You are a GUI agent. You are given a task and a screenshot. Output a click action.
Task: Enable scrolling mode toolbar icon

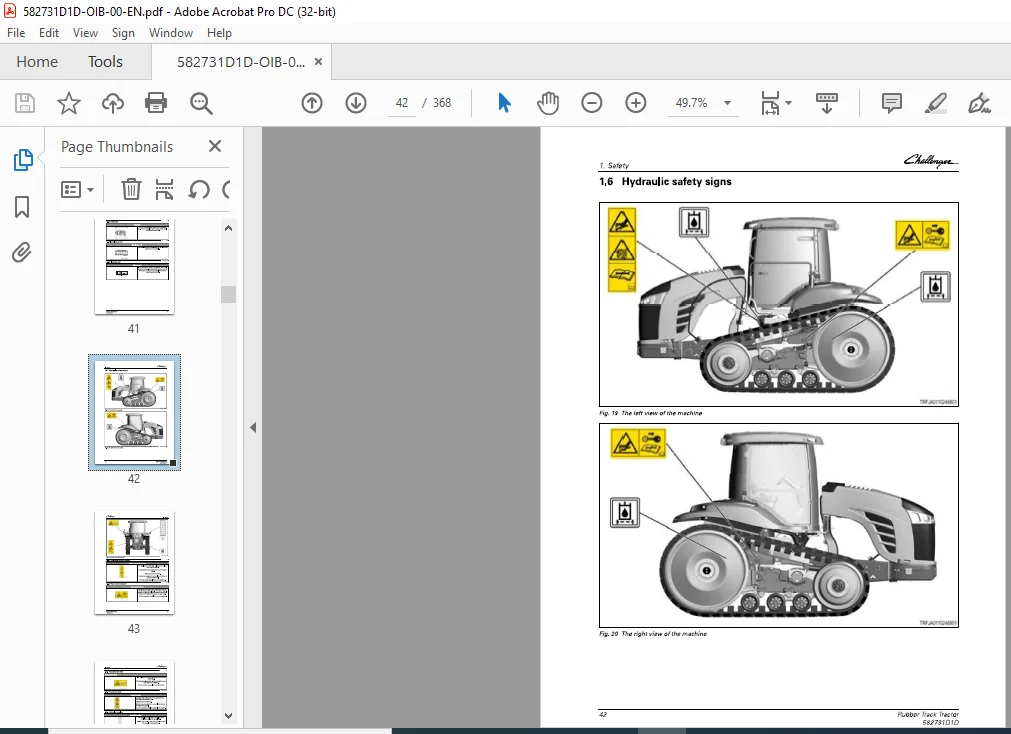827,103
